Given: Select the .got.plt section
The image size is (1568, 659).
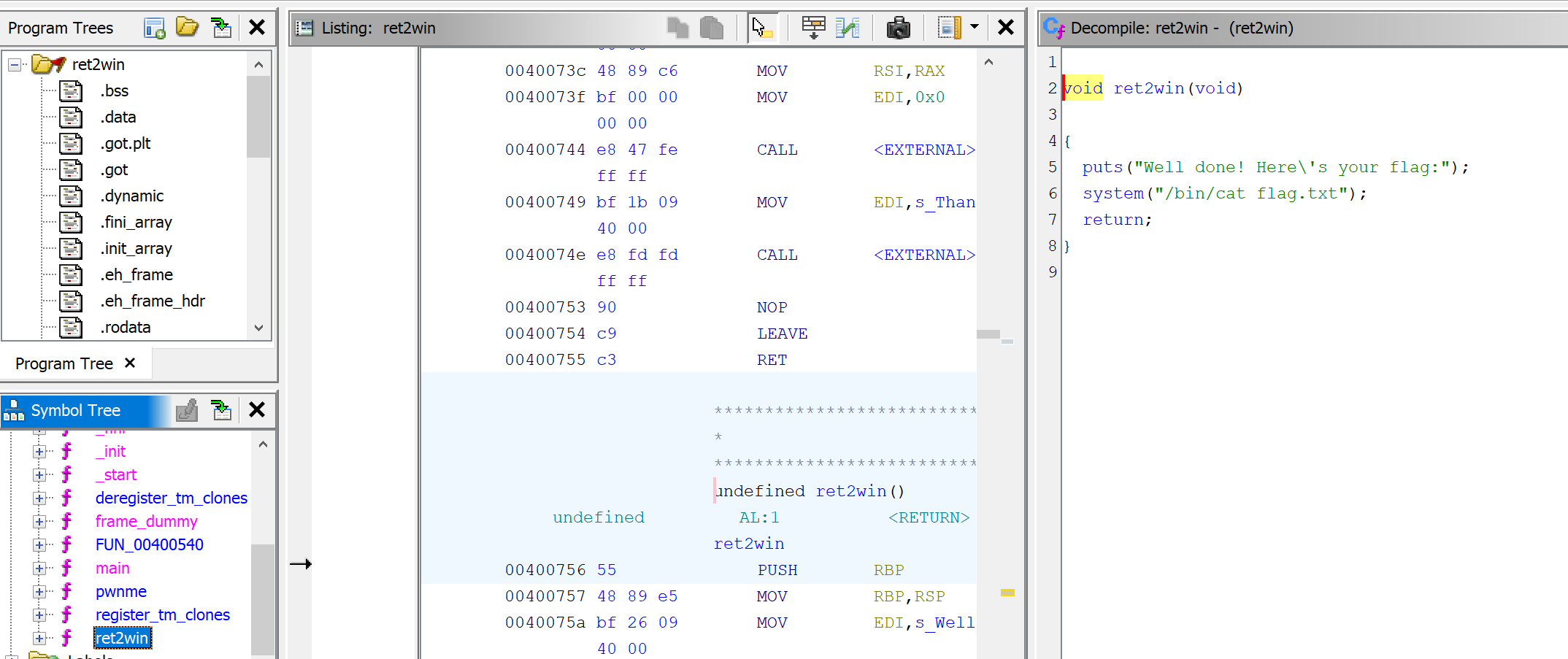Looking at the screenshot, I should point(126,143).
